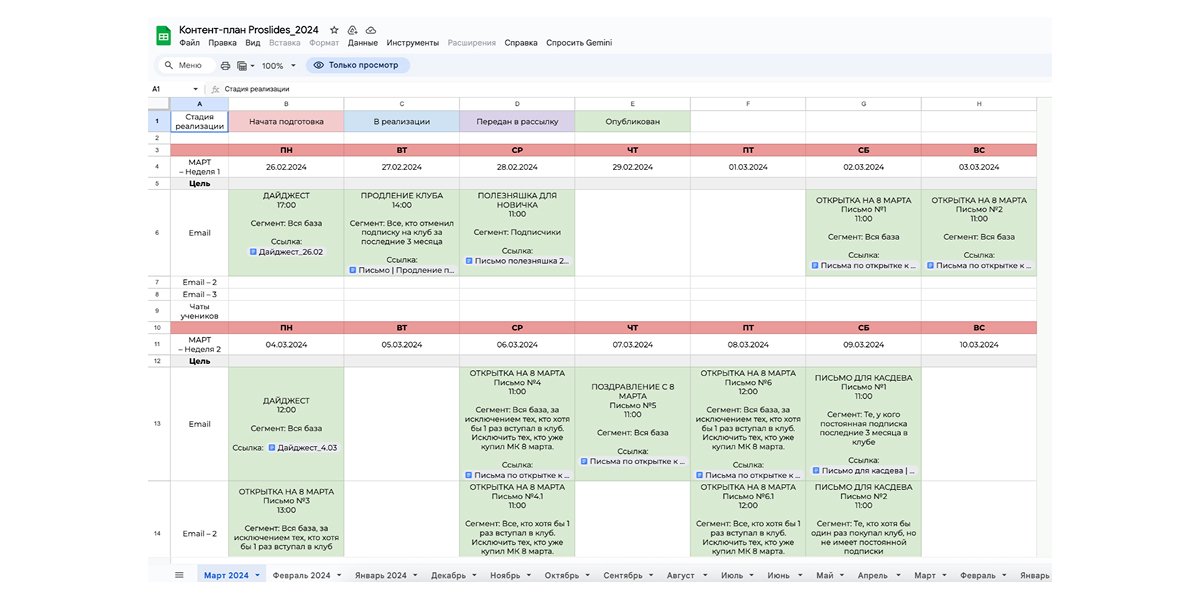This screenshot has width=1200, height=600.
Task: Open the Файл menu
Action: click(189, 43)
